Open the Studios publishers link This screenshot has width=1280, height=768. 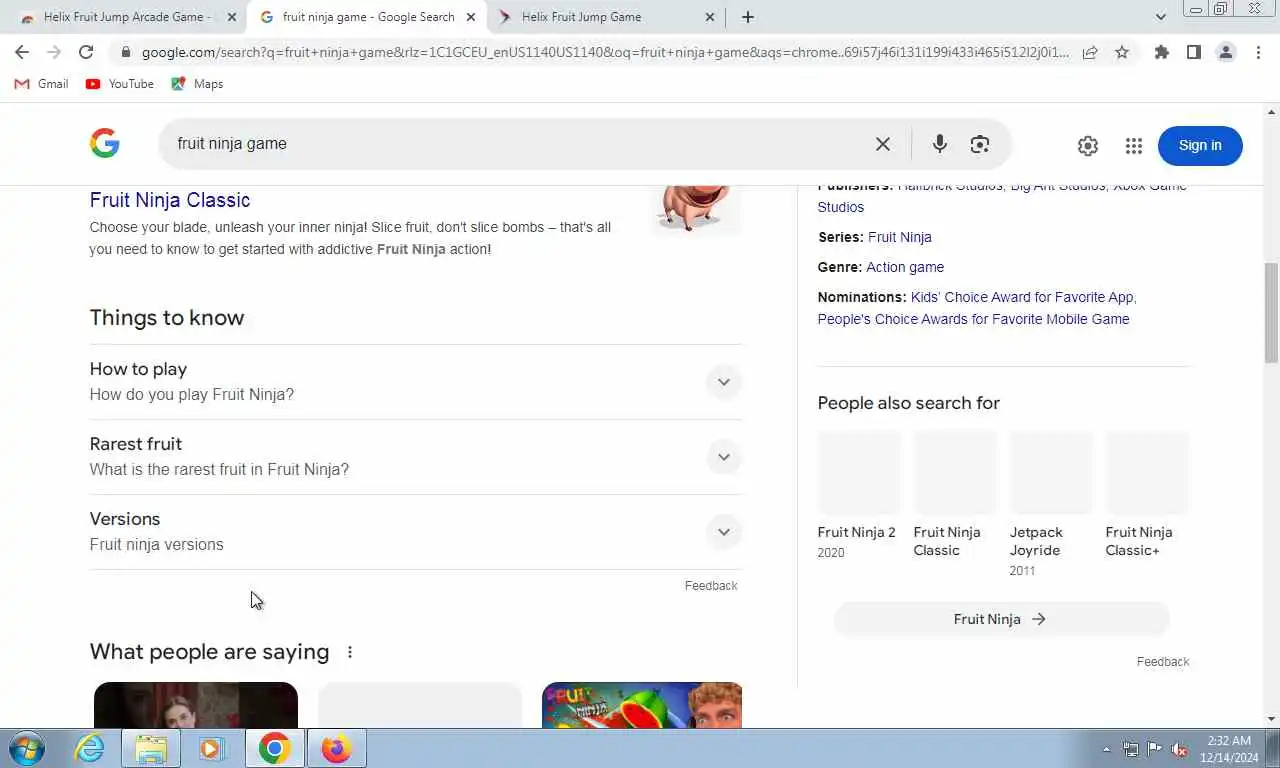(840, 207)
